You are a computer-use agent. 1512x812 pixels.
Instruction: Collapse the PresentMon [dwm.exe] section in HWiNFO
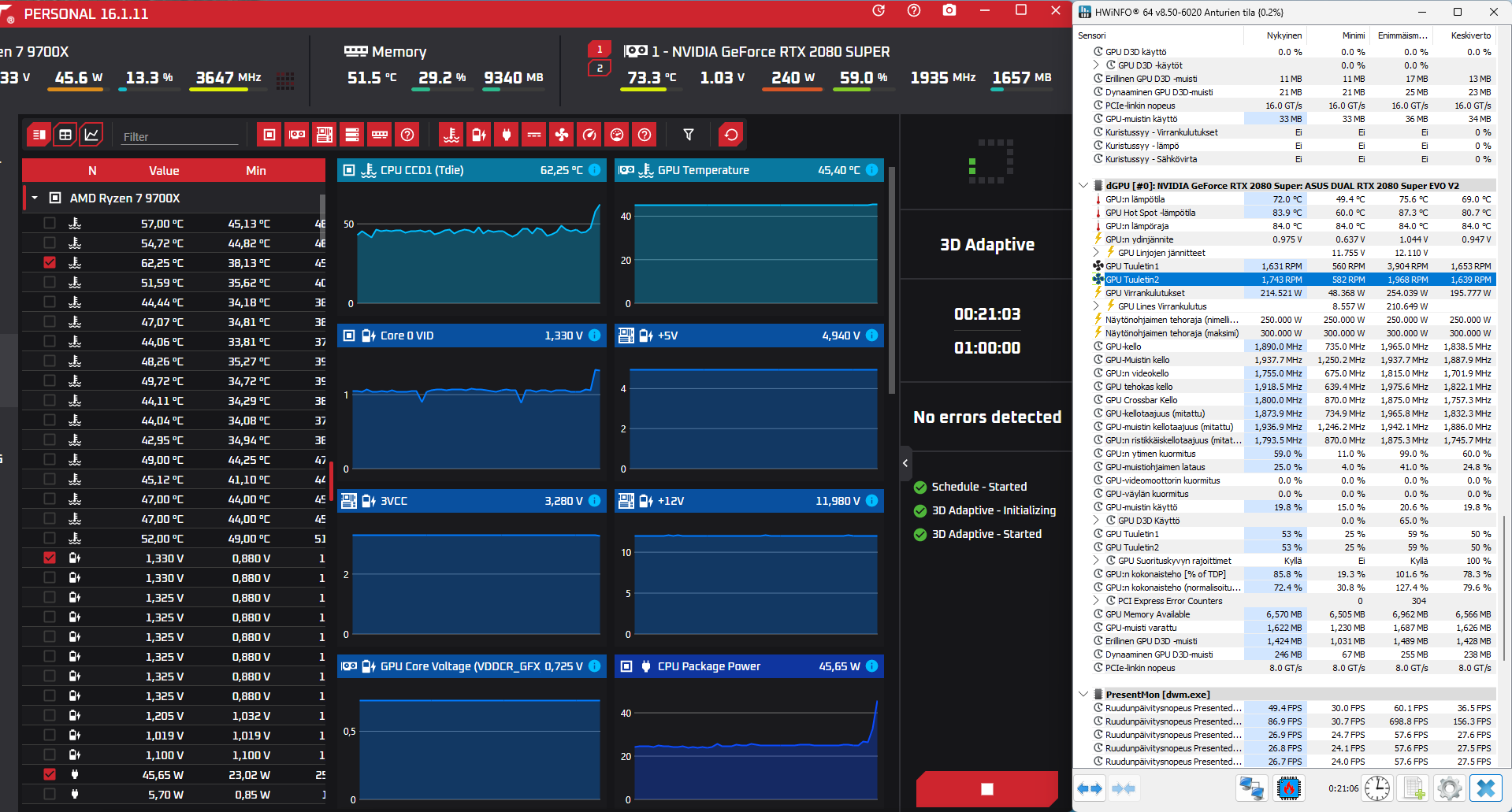coord(1083,695)
